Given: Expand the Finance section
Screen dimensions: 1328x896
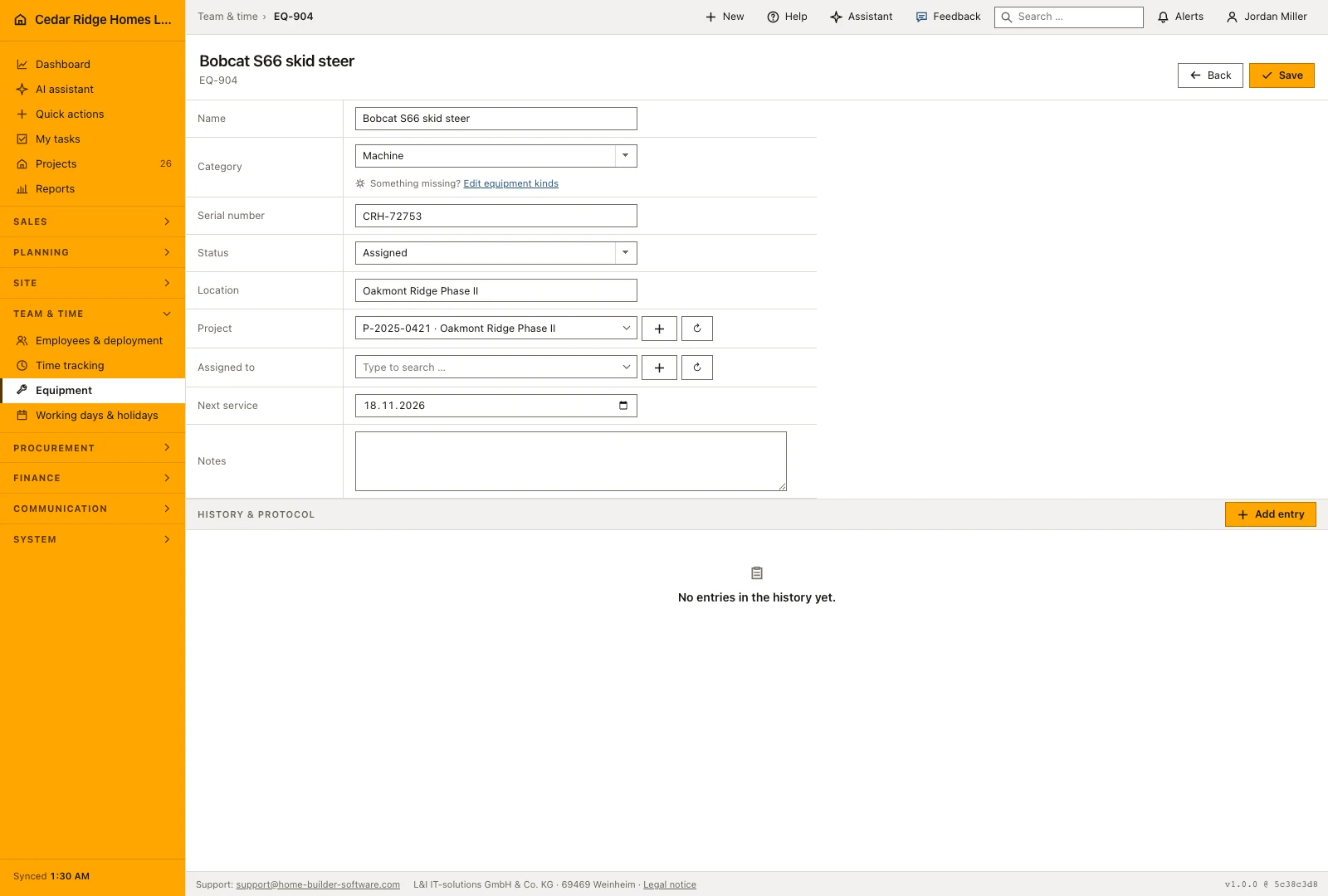Looking at the screenshot, I should [x=93, y=478].
